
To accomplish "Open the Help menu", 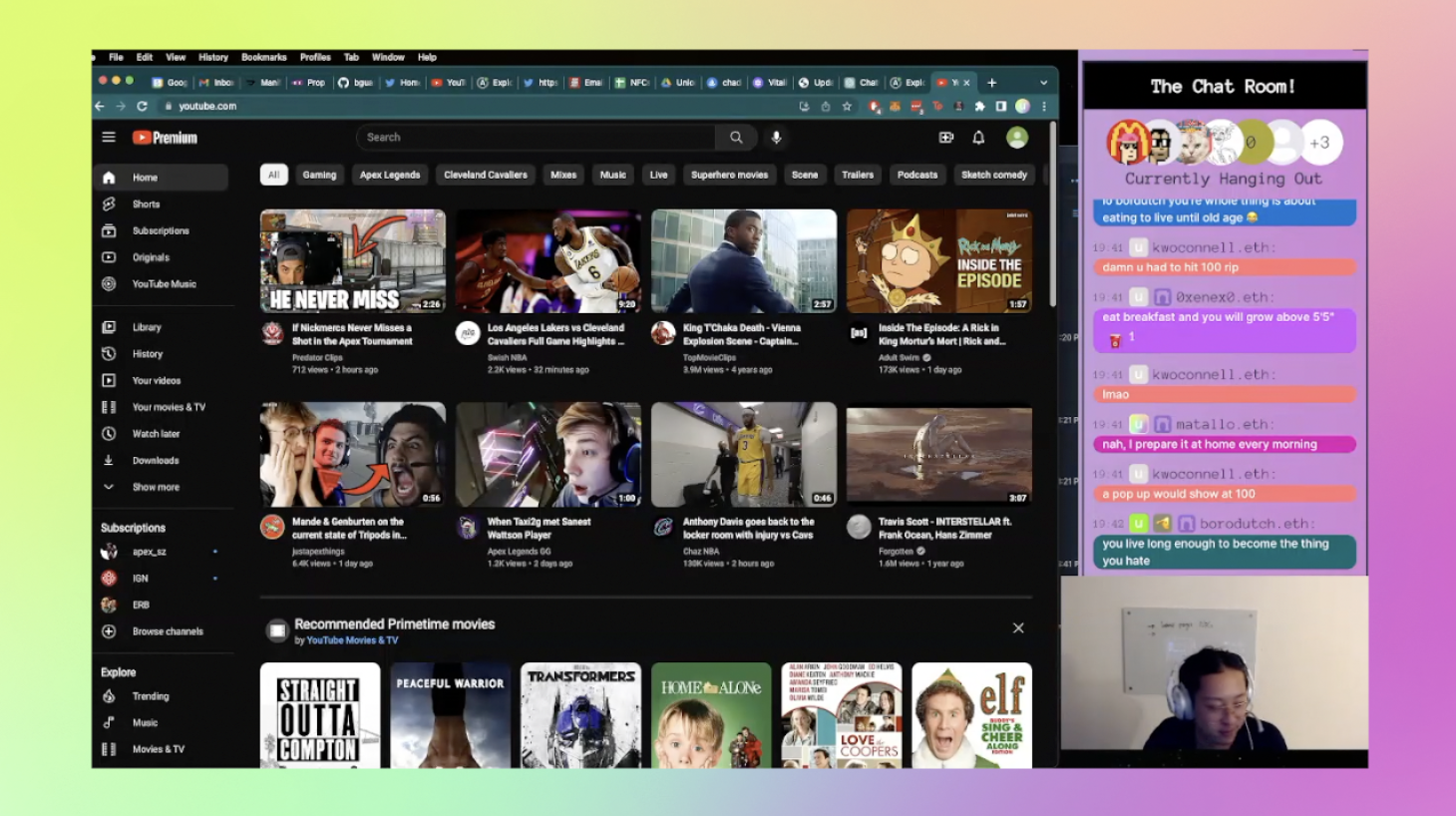I will coord(427,57).
